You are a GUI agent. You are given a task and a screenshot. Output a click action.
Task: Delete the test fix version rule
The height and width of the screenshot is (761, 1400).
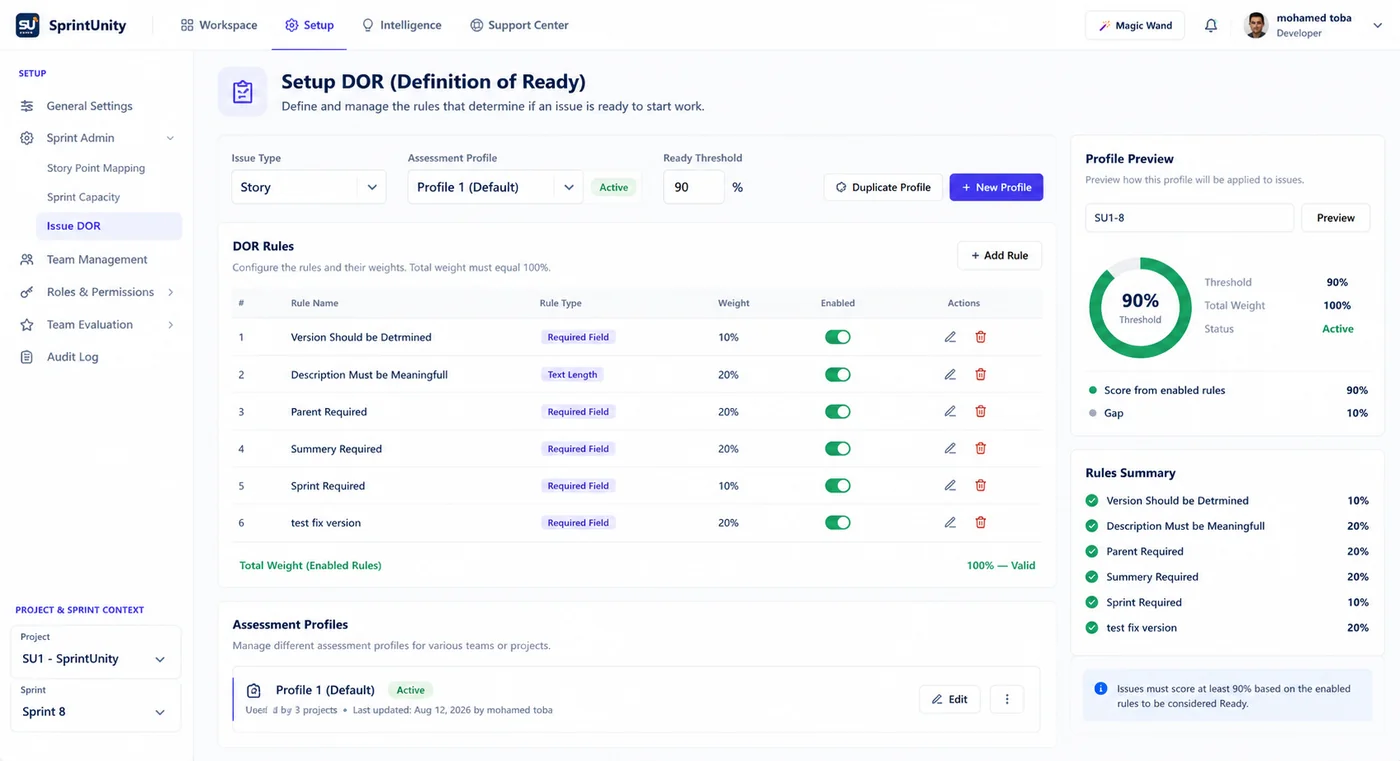(980, 522)
